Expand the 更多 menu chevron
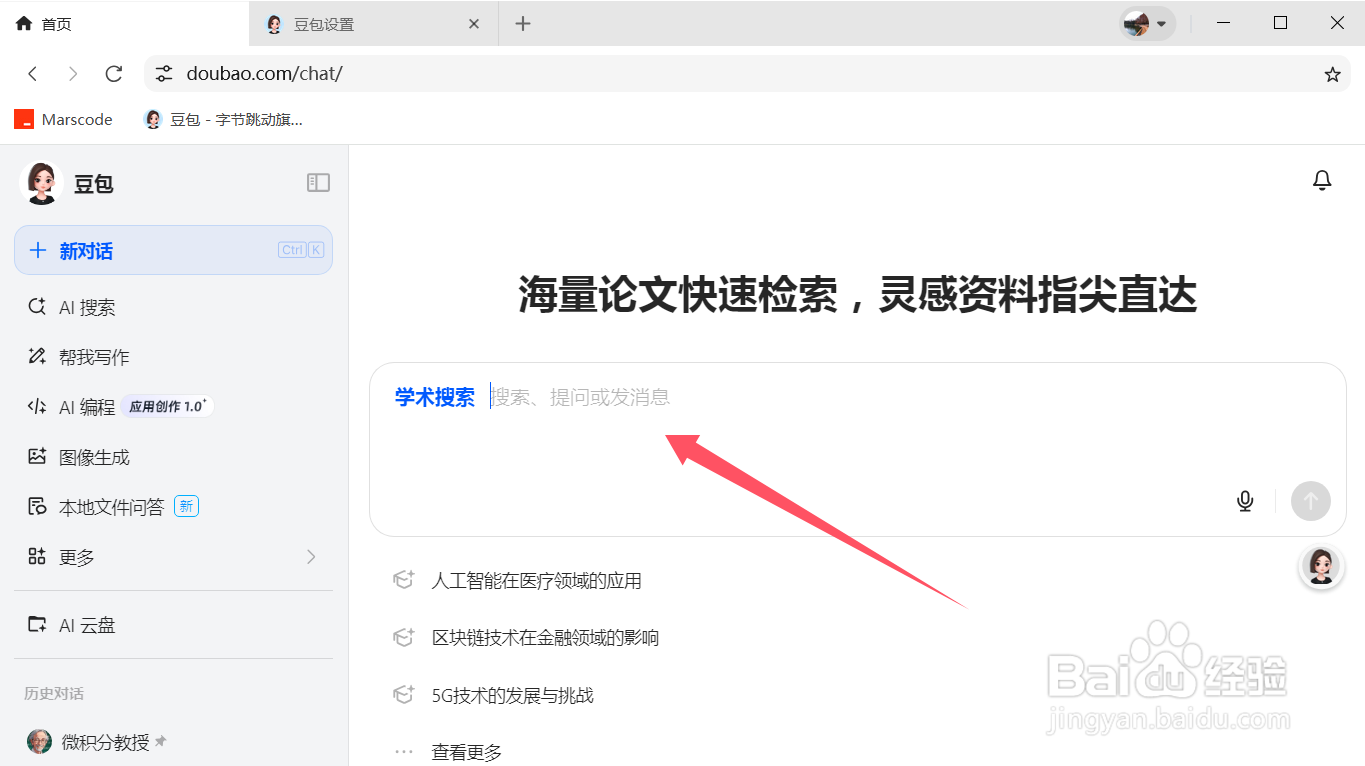The height and width of the screenshot is (766, 1365). pyautogui.click(x=311, y=557)
